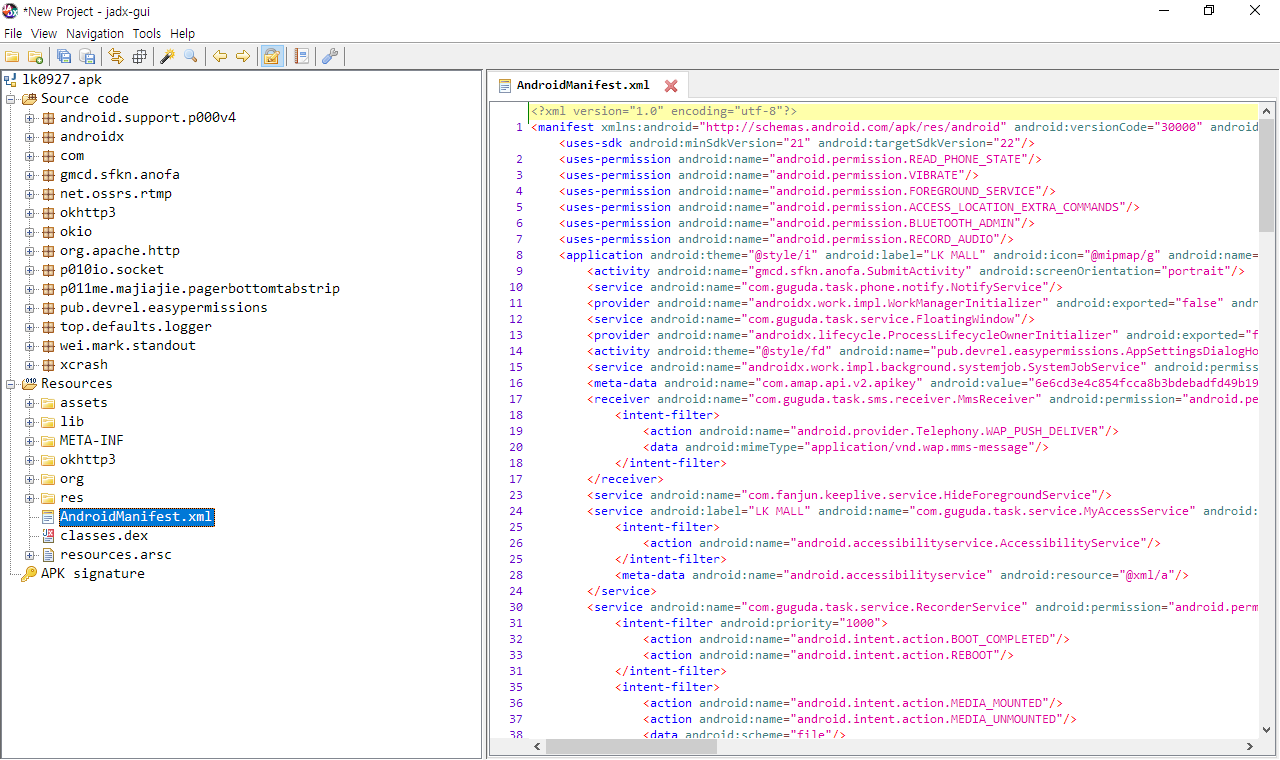Click the Save all toolbar icon
This screenshot has height=760, width=1280.
click(x=65, y=57)
